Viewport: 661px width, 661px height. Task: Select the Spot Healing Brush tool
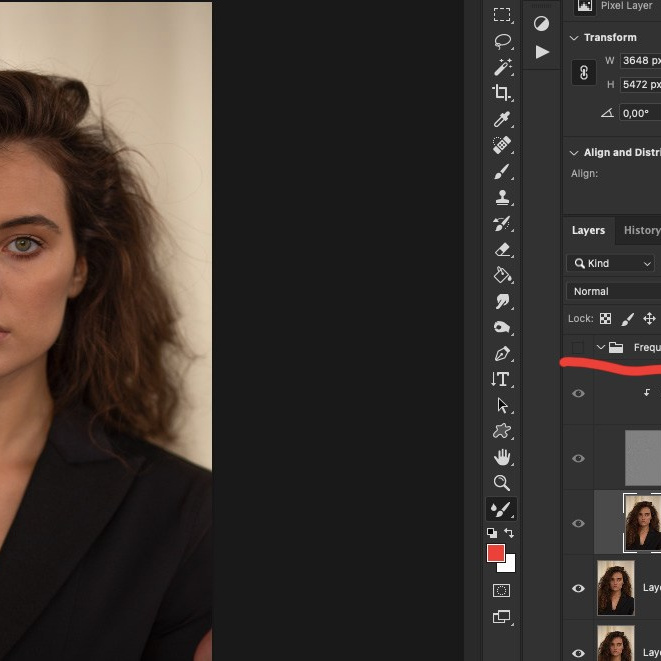502,145
